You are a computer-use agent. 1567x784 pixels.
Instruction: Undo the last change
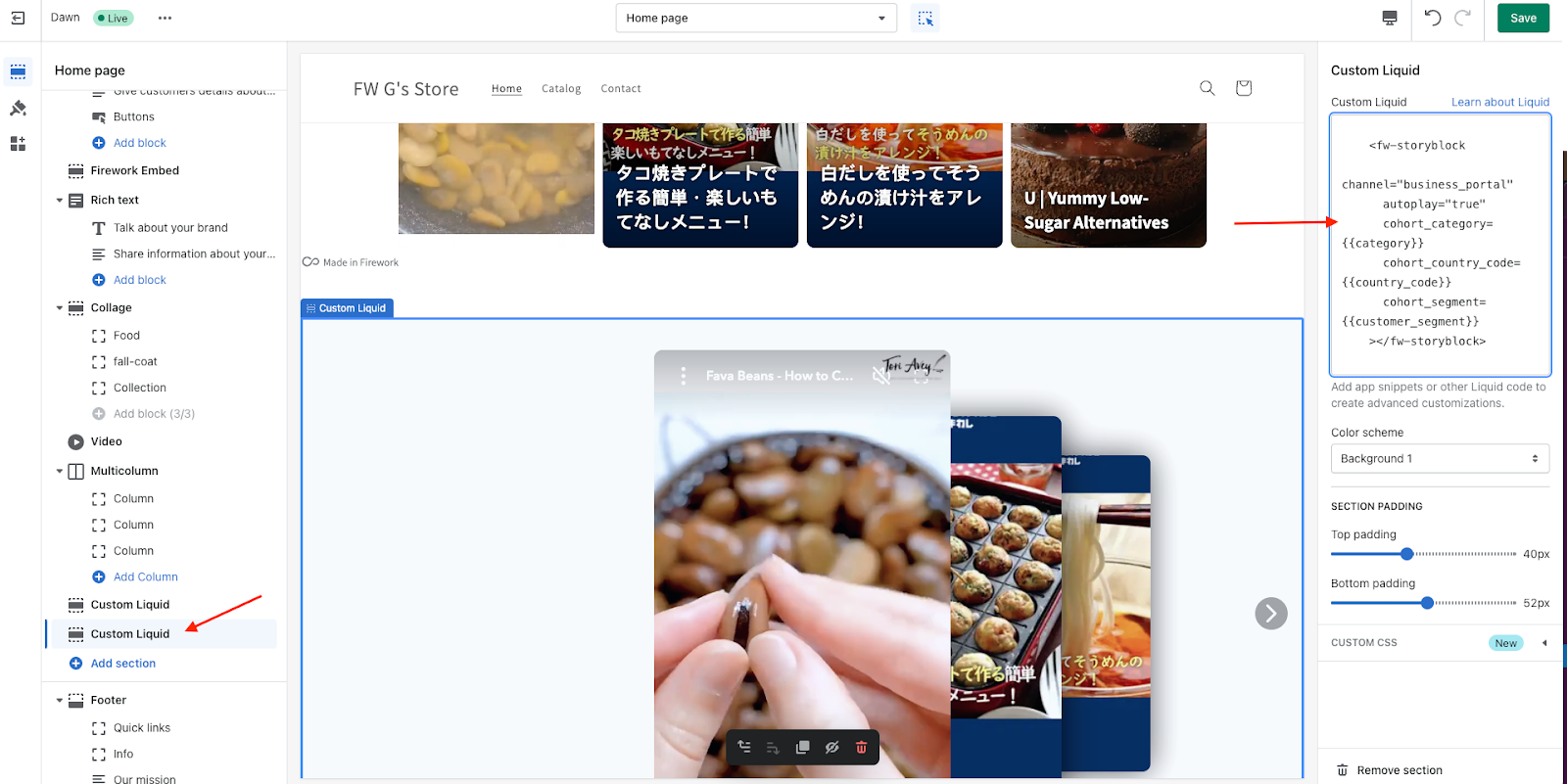1433,18
